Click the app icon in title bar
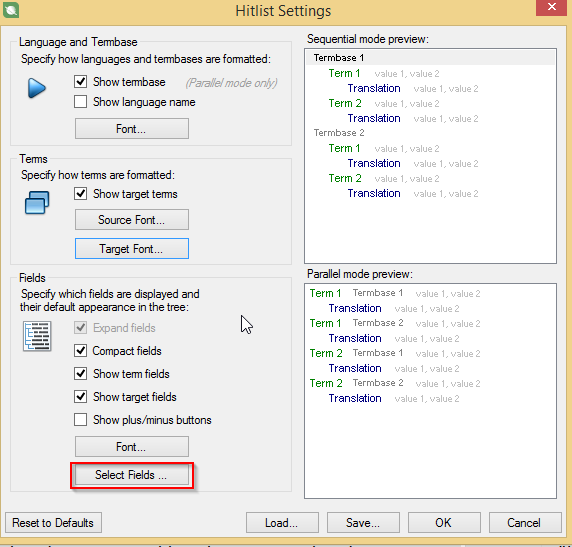572x547 pixels. [11, 9]
